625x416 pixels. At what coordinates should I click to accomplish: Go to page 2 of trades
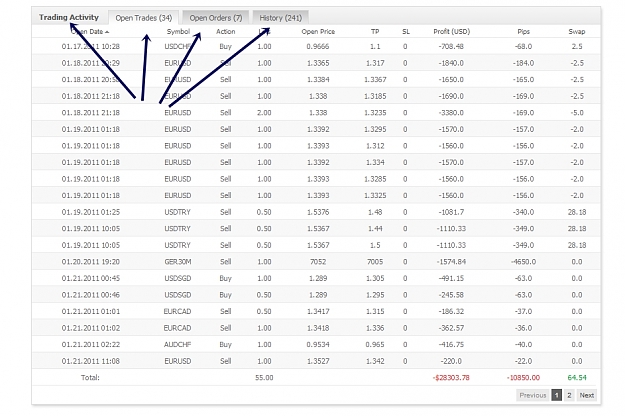[x=569, y=395]
